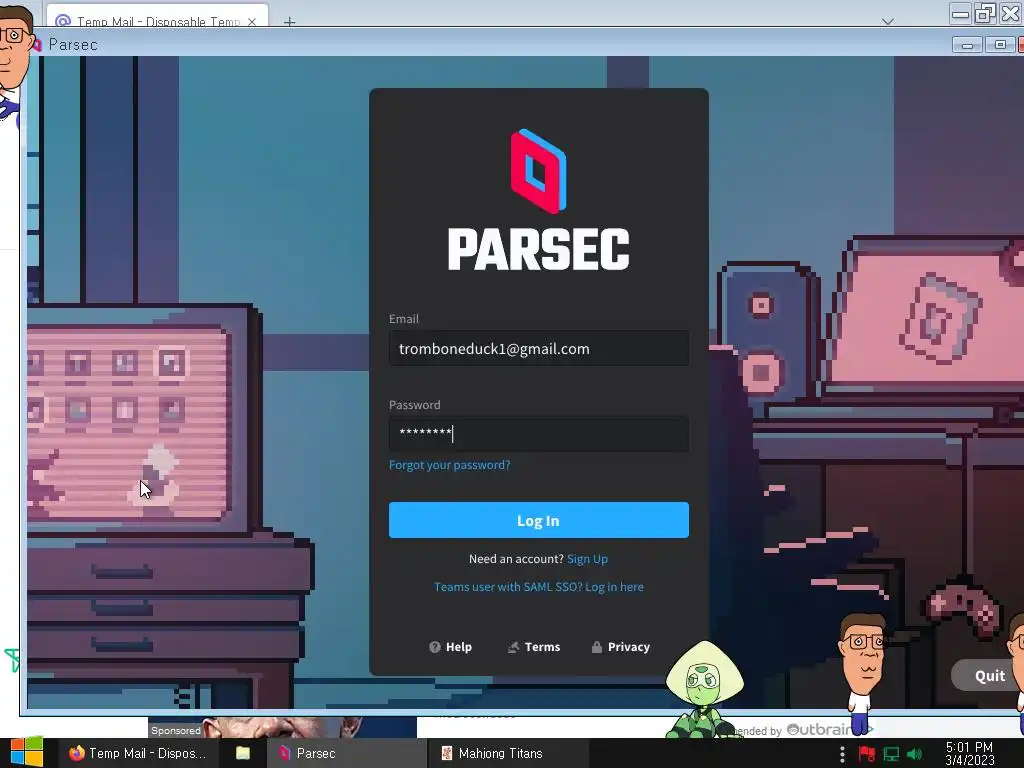Screen dimensions: 1024x768
Task: Open the Privacy link
Action: pyautogui.click(x=620, y=647)
